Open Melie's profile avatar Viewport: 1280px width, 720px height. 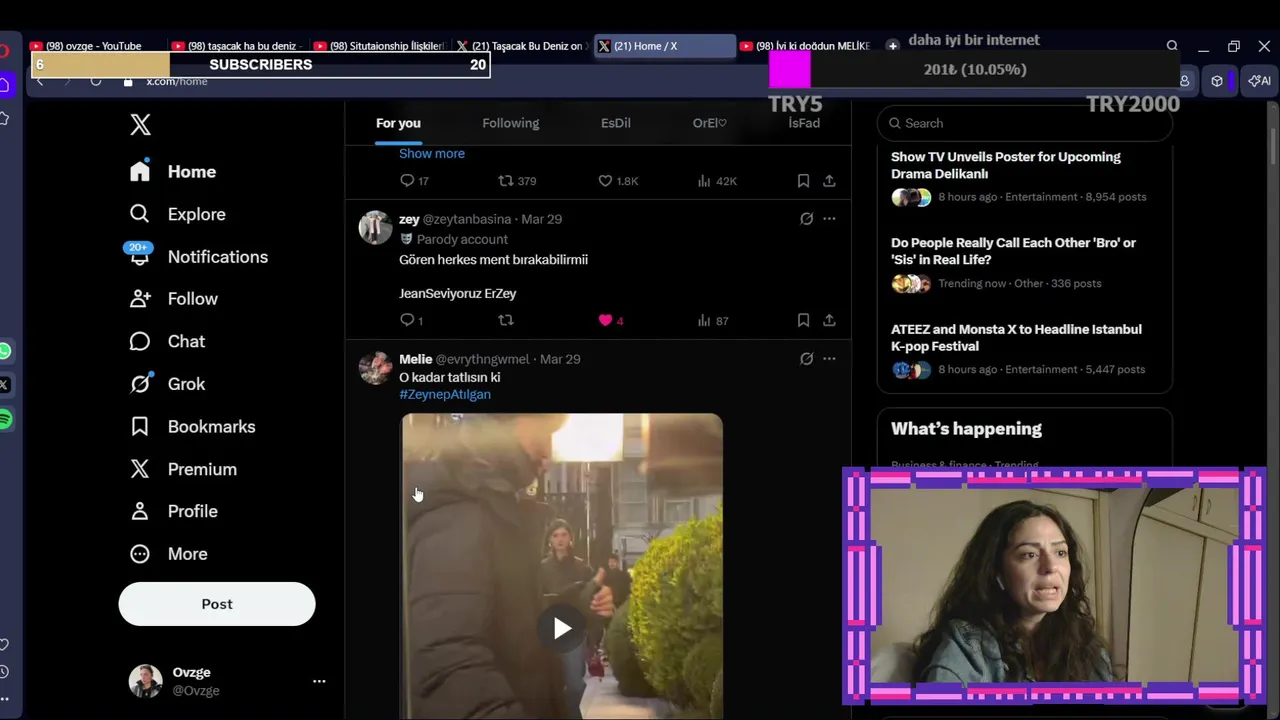(x=376, y=368)
